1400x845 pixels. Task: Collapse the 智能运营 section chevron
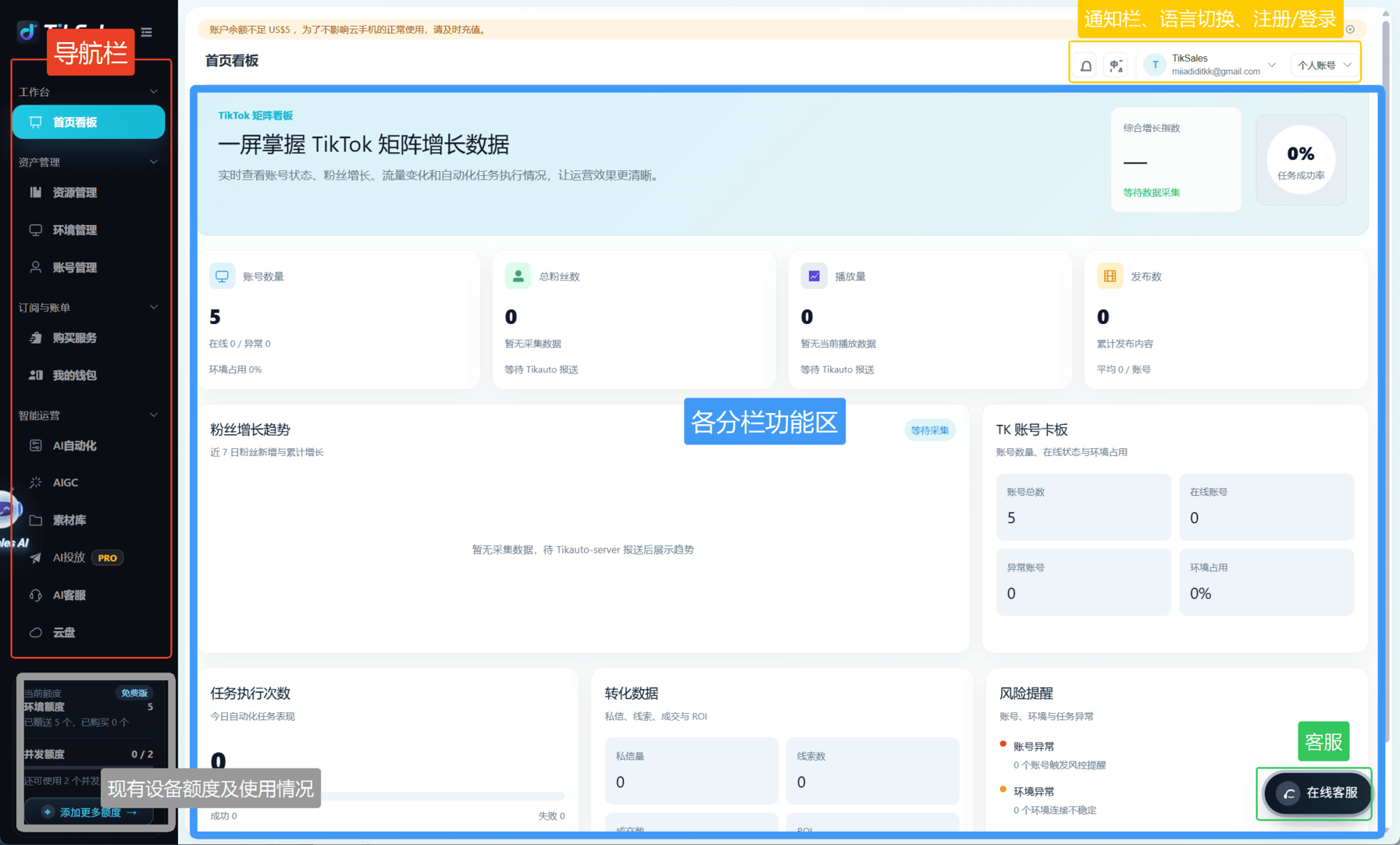pos(154,415)
